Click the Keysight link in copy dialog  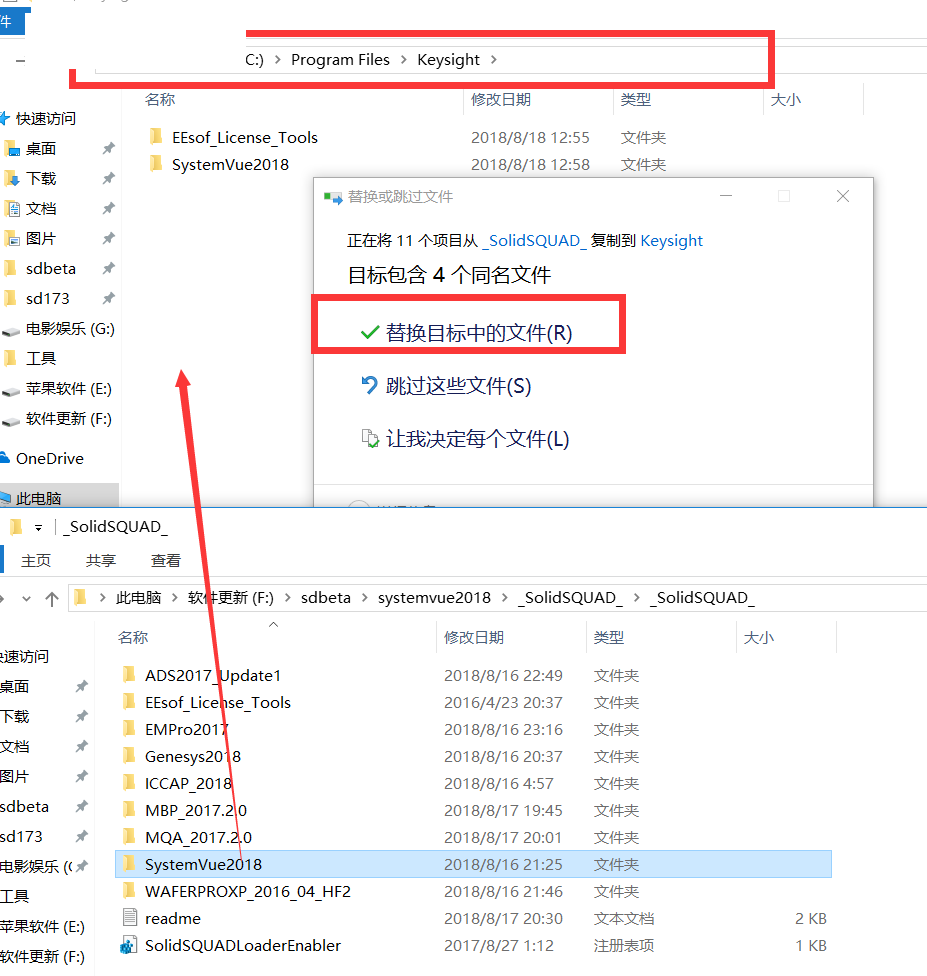click(x=671, y=241)
